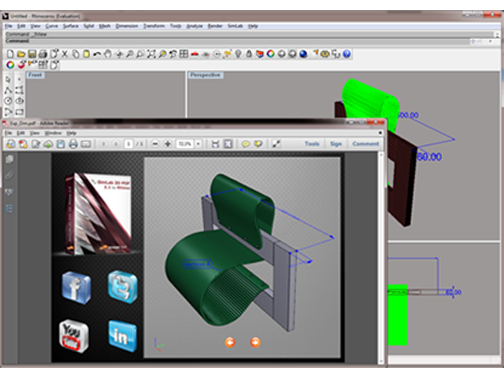Click the light bulb icon in Rhino toolbar

point(238,54)
